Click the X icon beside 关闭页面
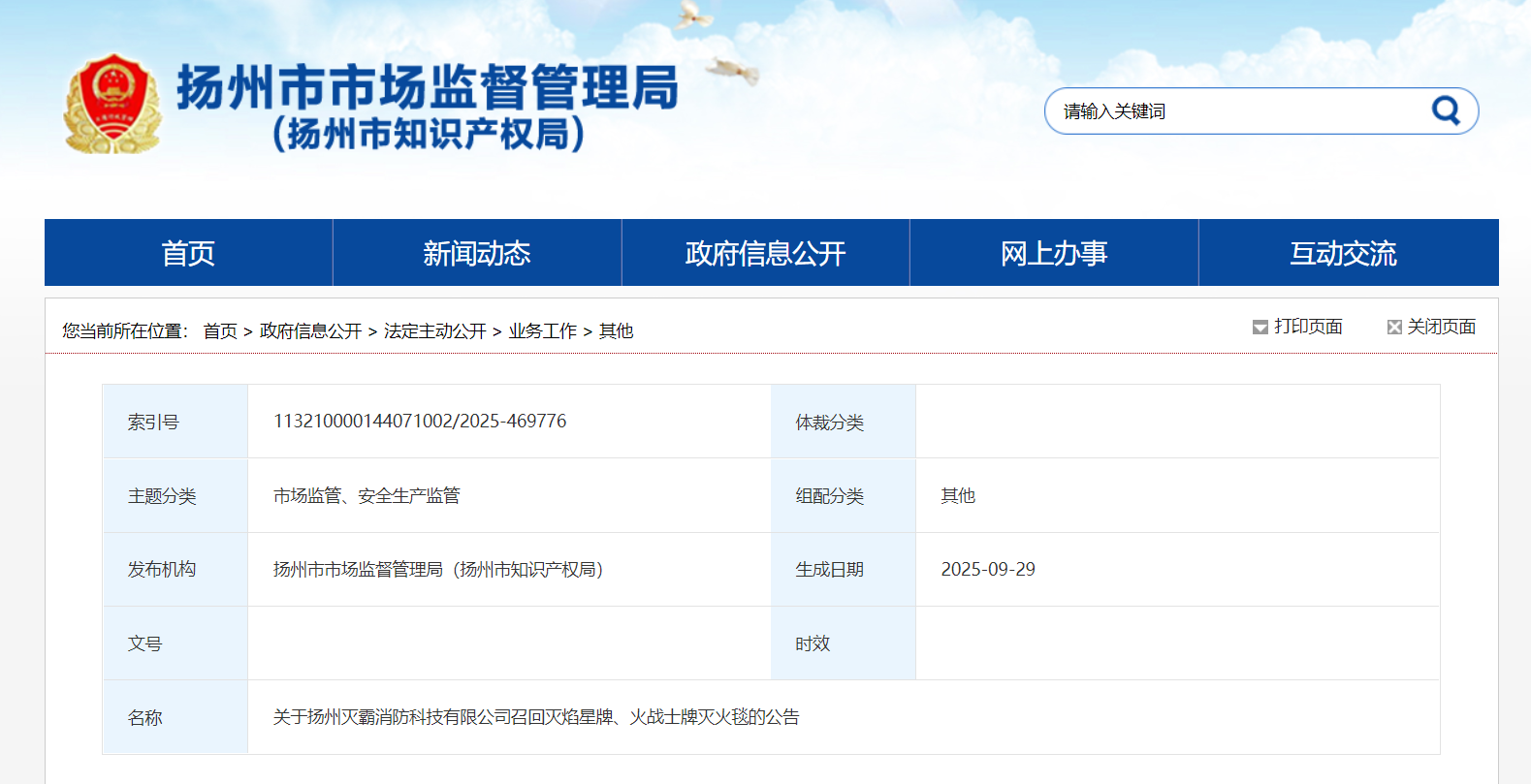 [x=1394, y=328]
